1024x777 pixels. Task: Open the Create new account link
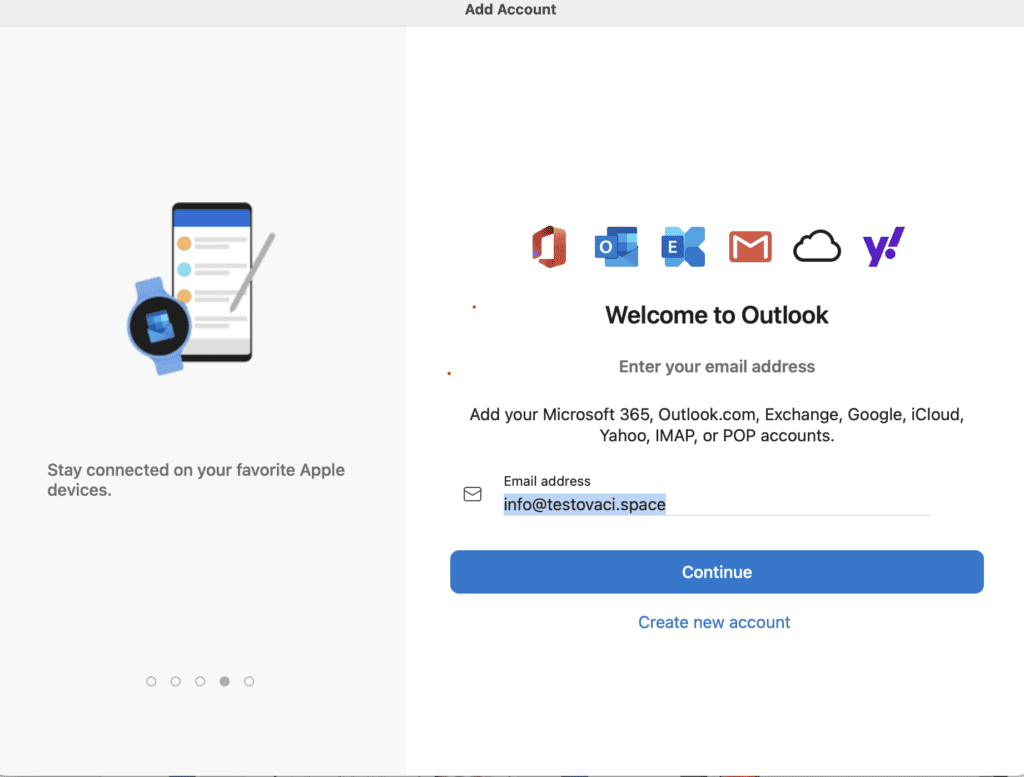[714, 622]
